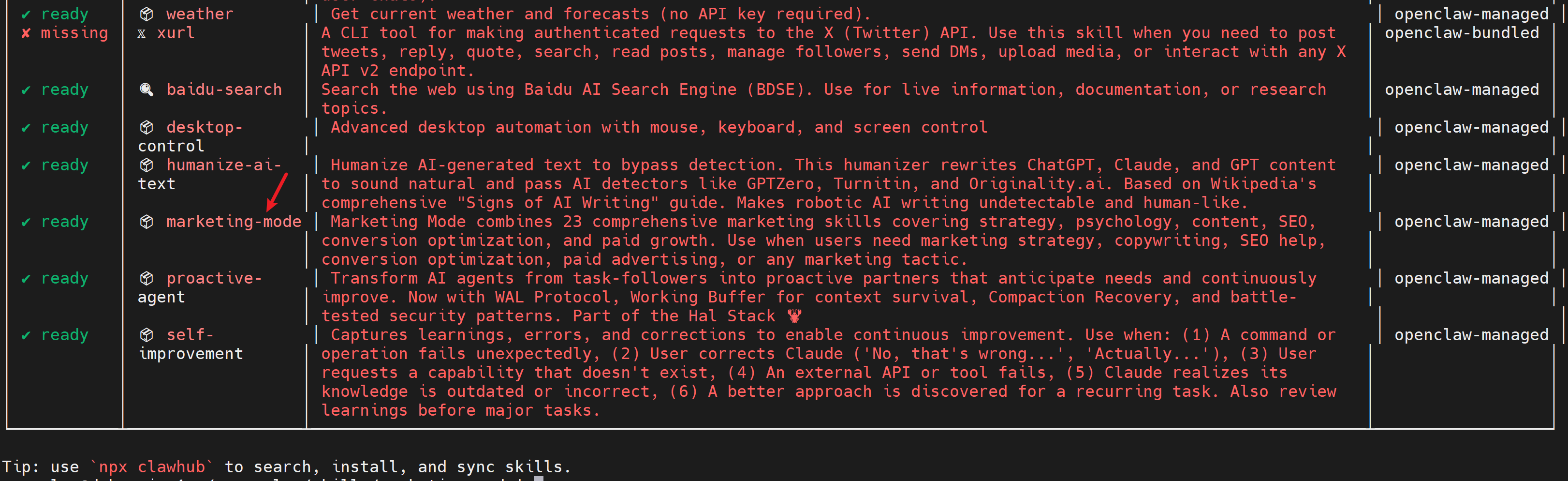Click the red "missing" status text
This screenshot has width=1568, height=481.
tap(74, 33)
